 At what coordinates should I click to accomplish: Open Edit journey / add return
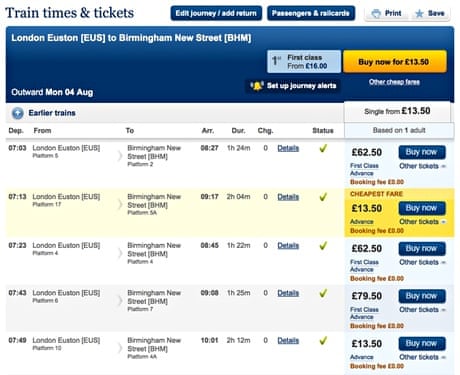pyautogui.click(x=216, y=13)
